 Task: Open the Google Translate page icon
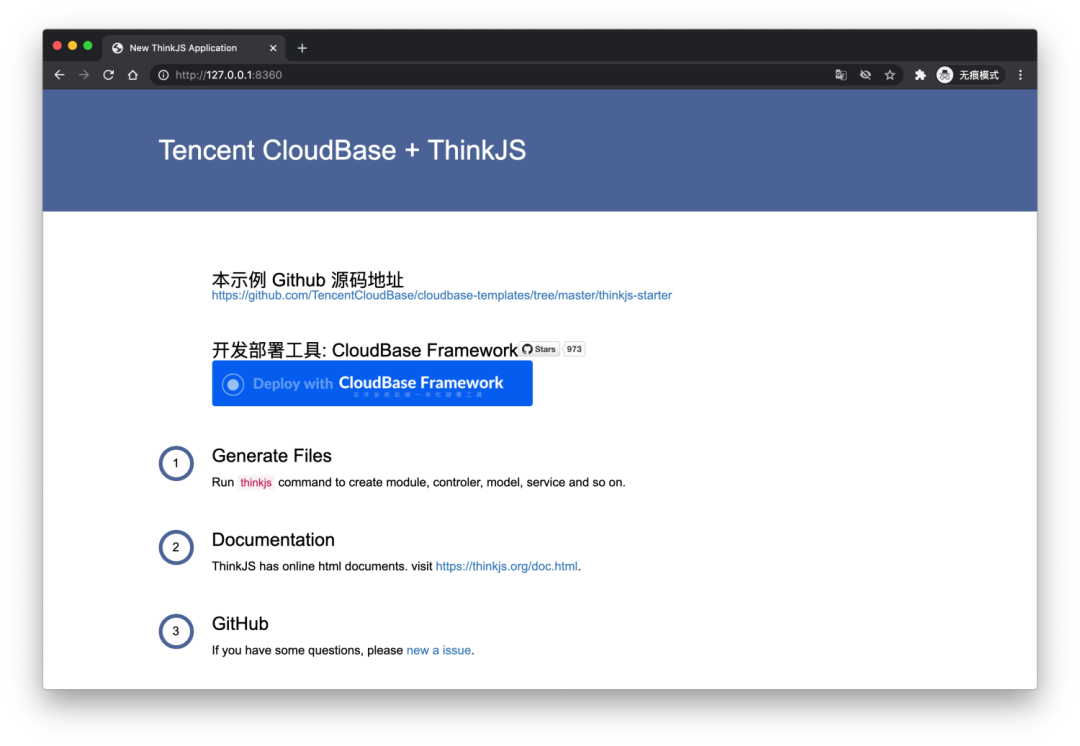[841, 74]
